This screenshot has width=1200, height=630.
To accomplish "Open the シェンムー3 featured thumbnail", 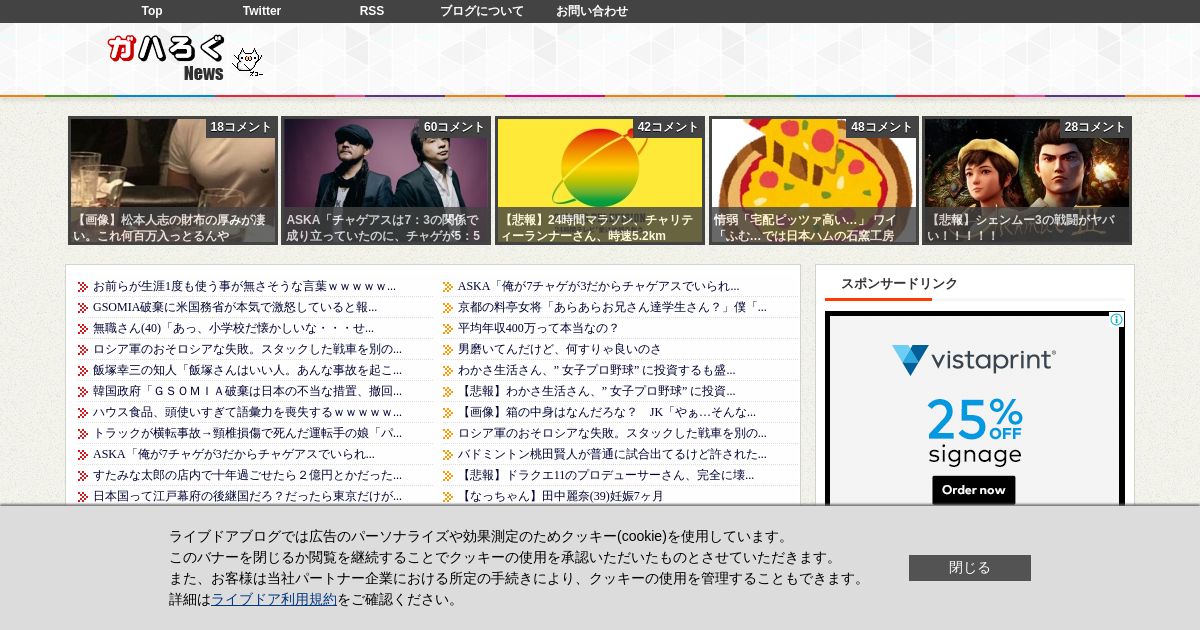I will click(1027, 181).
